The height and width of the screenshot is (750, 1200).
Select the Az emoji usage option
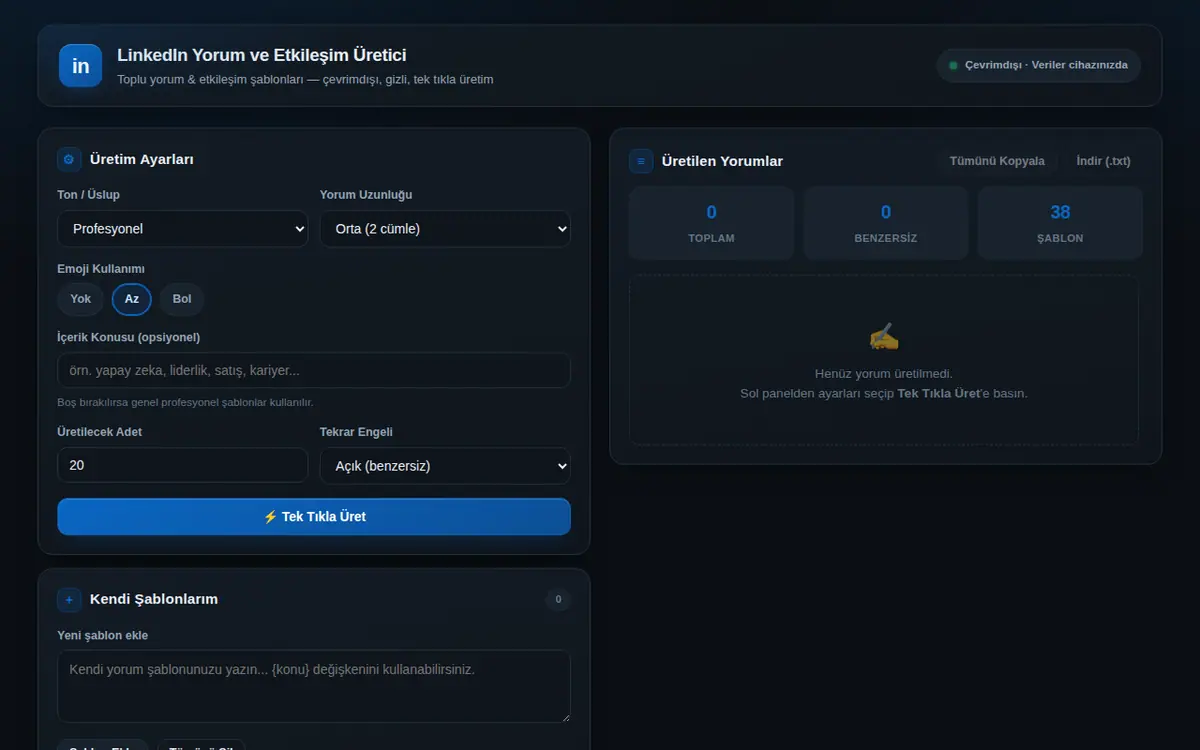click(x=132, y=299)
